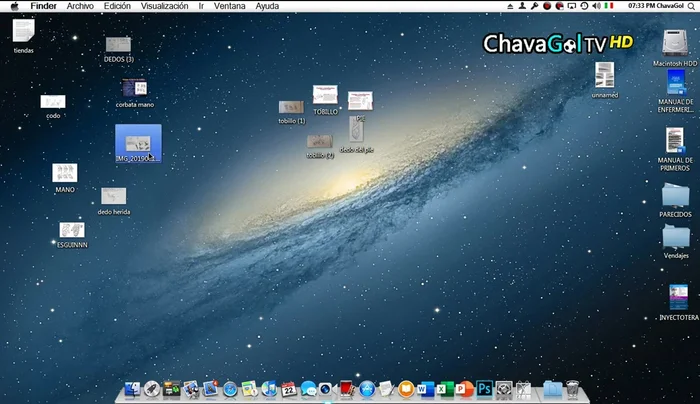Open the Apple menu
The image size is (700, 404).
click(15, 6)
